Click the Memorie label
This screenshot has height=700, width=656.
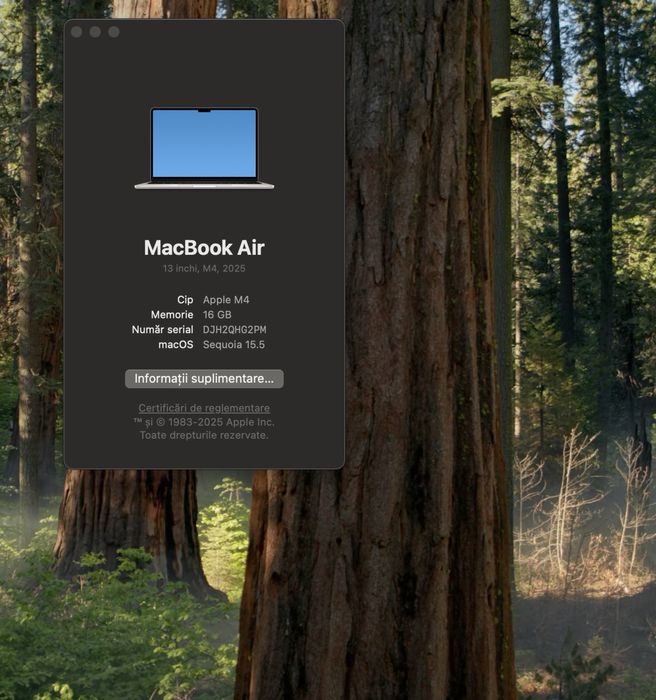pos(172,315)
